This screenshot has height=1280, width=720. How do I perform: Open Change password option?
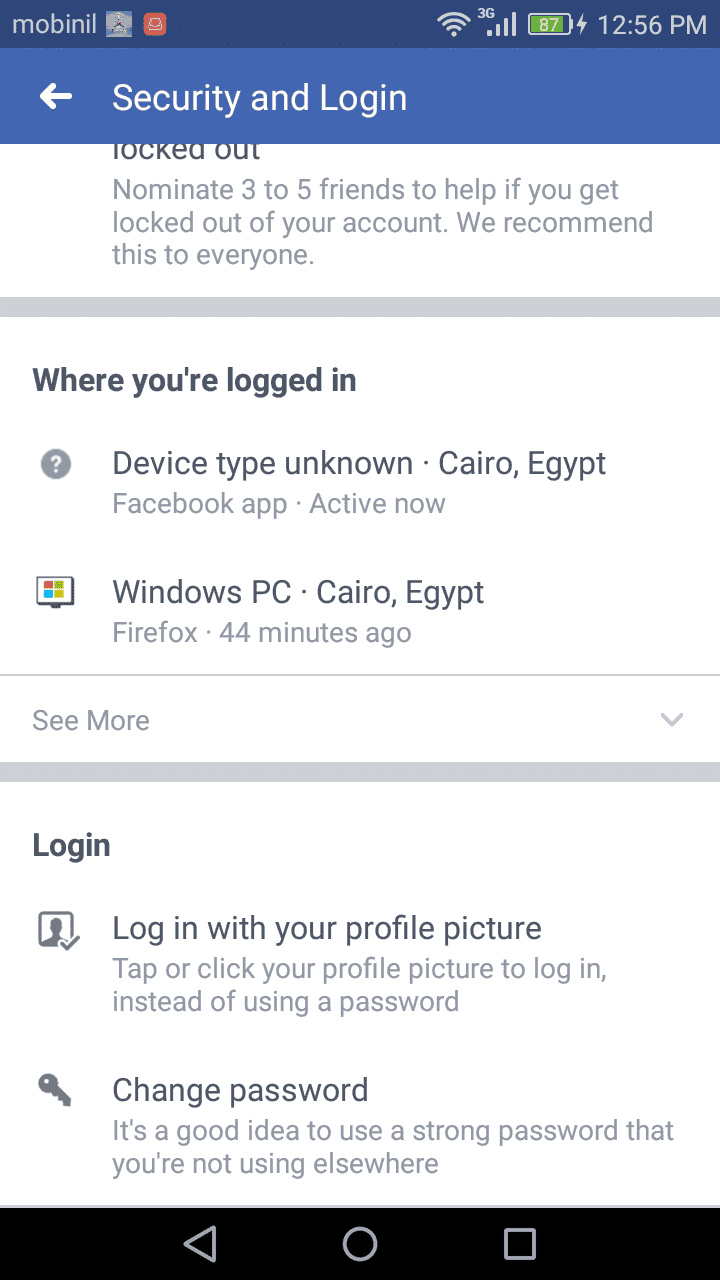(x=240, y=1089)
